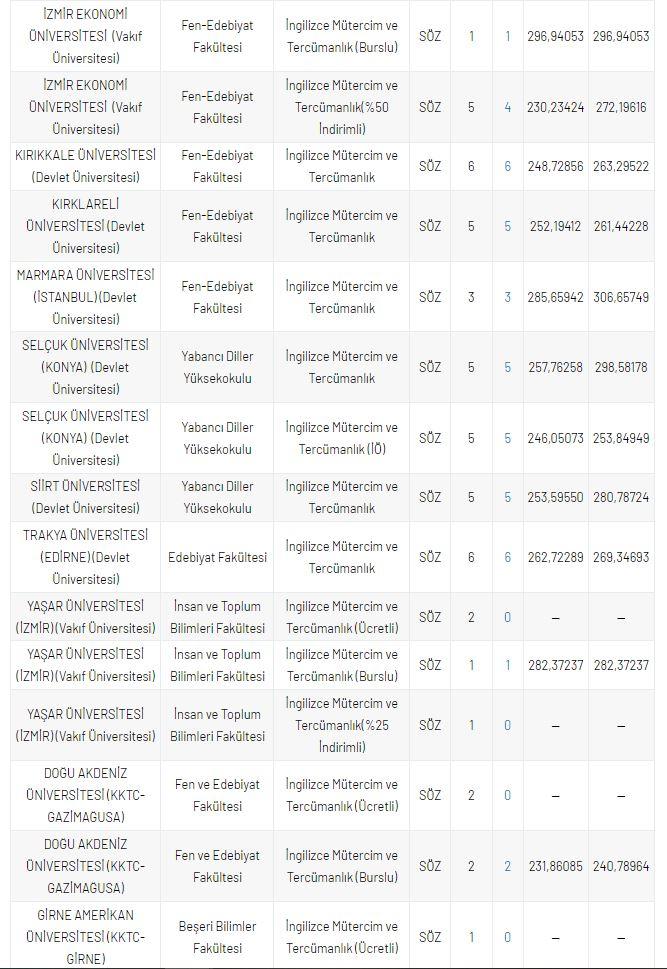Select the blue zero in the Yaşar %25 İndirimli row
667x969 pixels.
(x=507, y=725)
